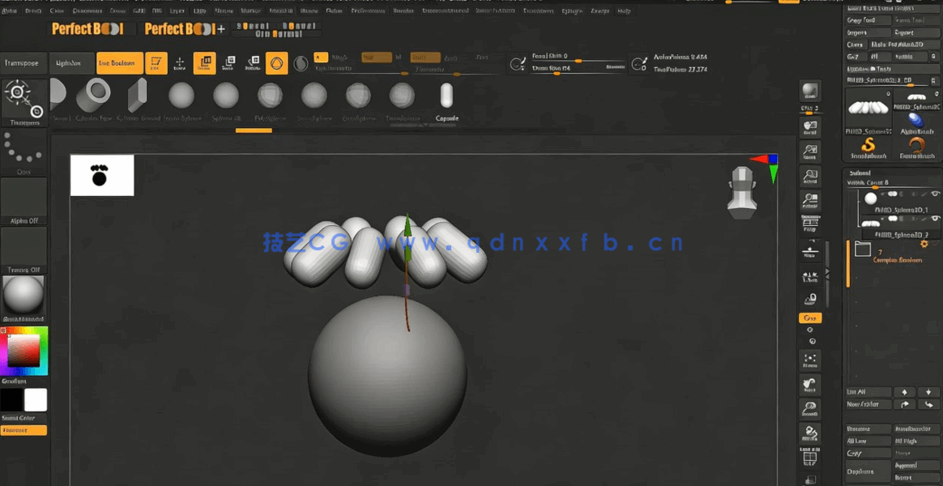
Task: Click the silhouette thumbnail view in viewport
Action: (x=102, y=175)
